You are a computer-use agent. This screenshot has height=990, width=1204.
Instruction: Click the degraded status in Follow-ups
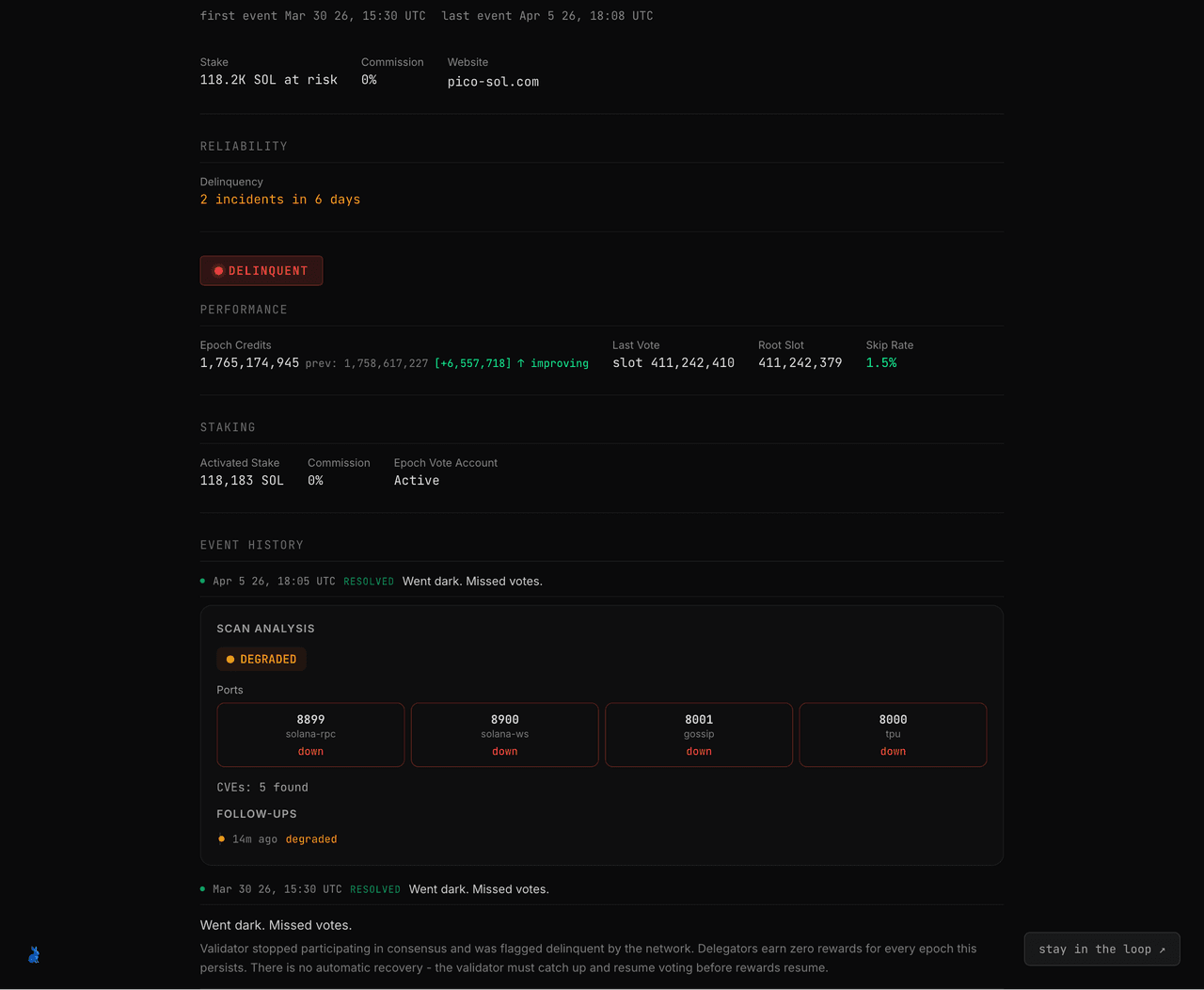click(311, 839)
